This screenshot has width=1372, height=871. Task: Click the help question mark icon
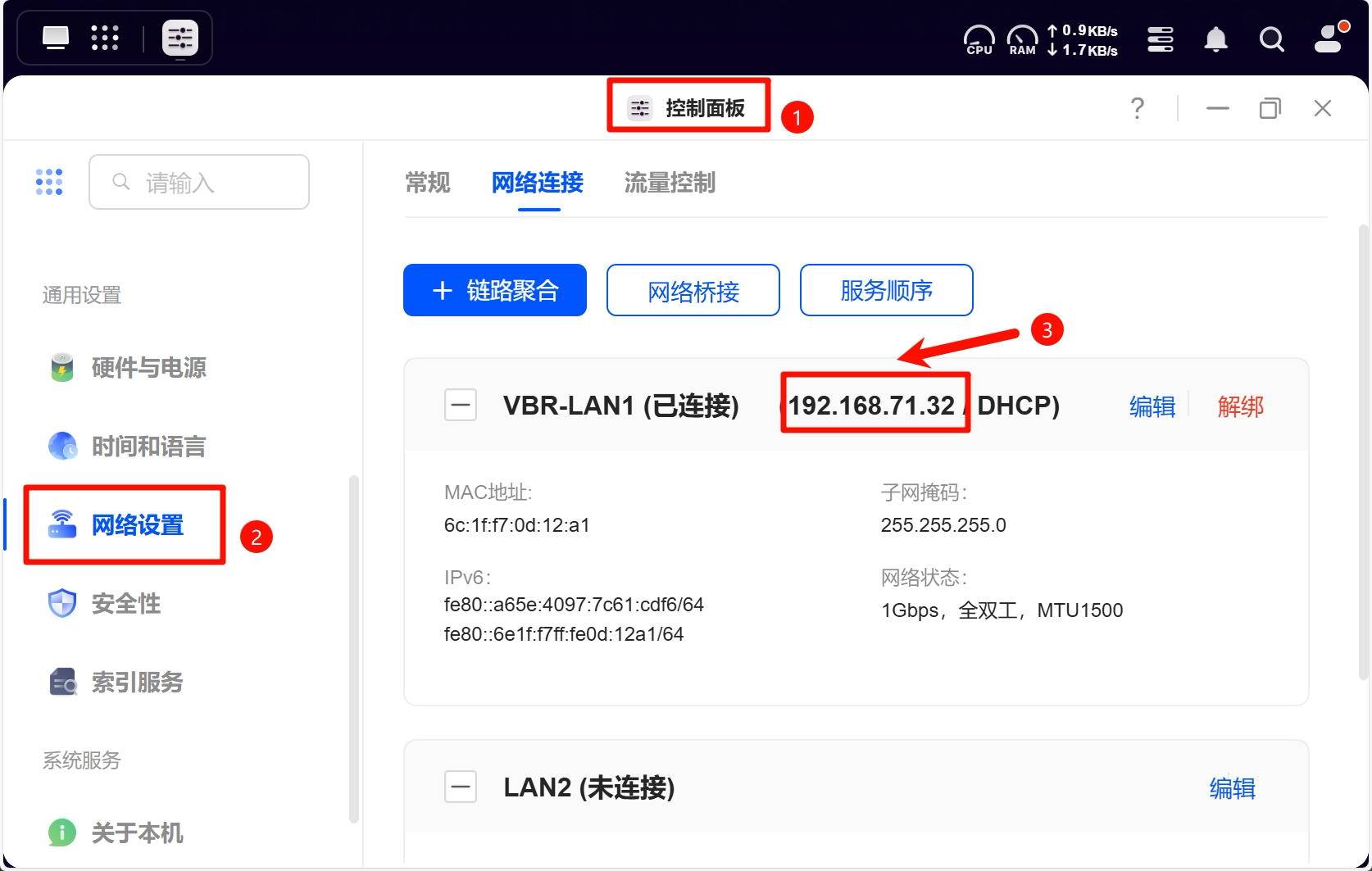[1138, 107]
